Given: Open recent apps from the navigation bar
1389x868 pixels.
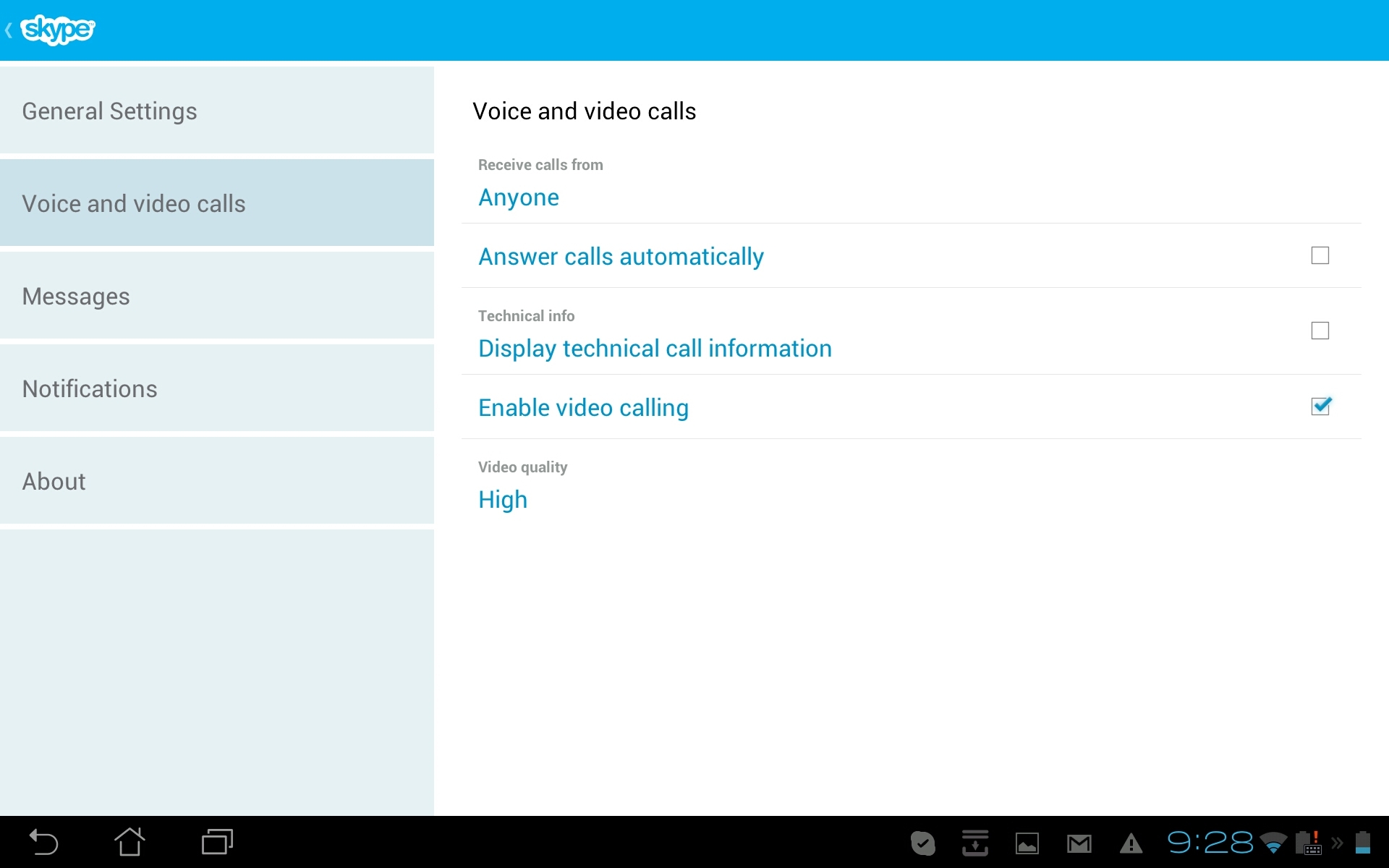Looking at the screenshot, I should point(216,842).
